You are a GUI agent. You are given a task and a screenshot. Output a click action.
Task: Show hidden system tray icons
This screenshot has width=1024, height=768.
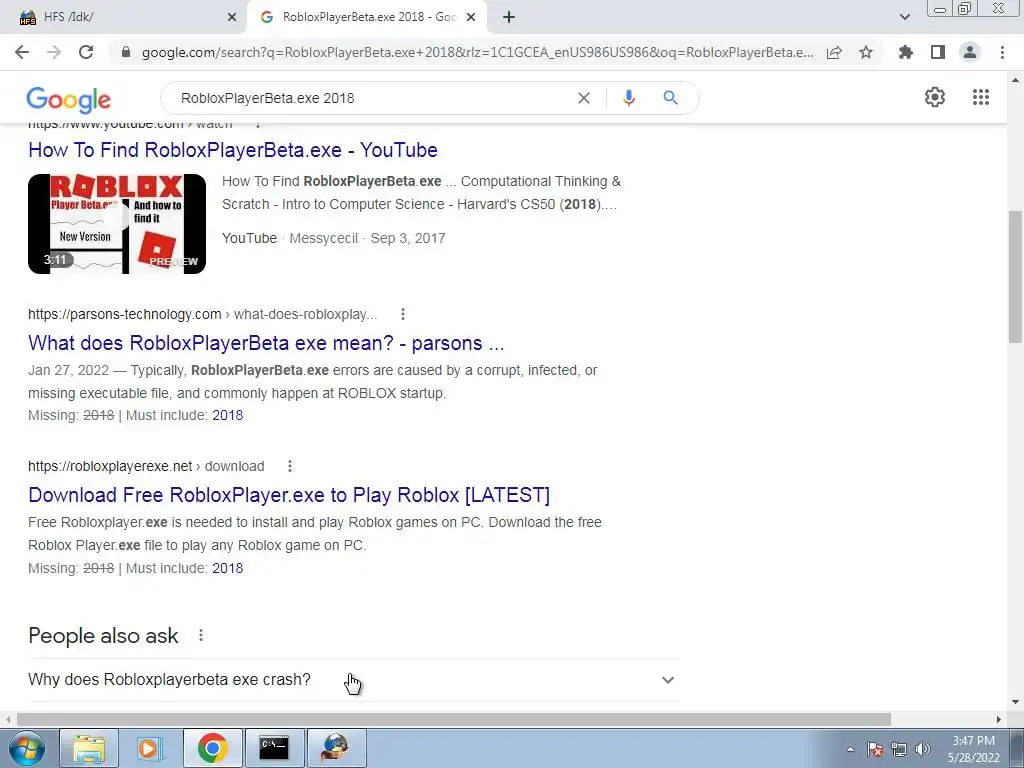click(x=850, y=750)
